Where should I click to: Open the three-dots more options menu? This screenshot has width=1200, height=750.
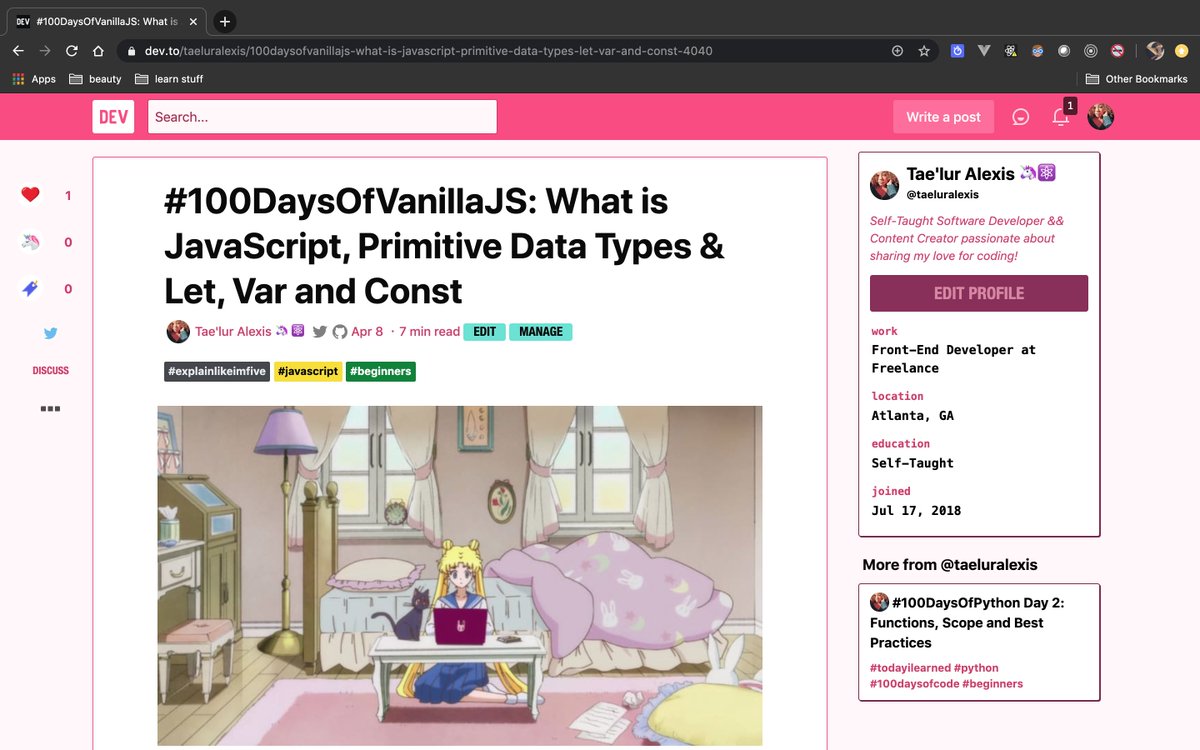tap(50, 408)
